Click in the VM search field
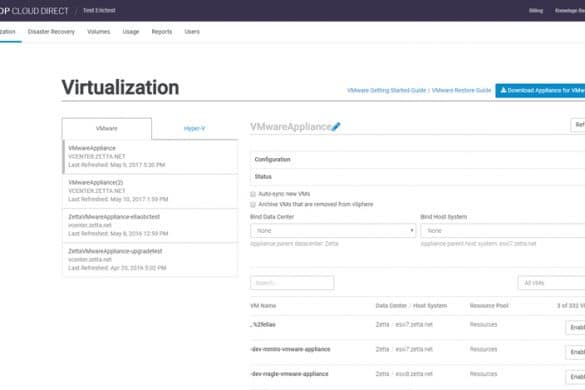Image resolution: width=585 pixels, height=390 pixels. click(x=292, y=283)
